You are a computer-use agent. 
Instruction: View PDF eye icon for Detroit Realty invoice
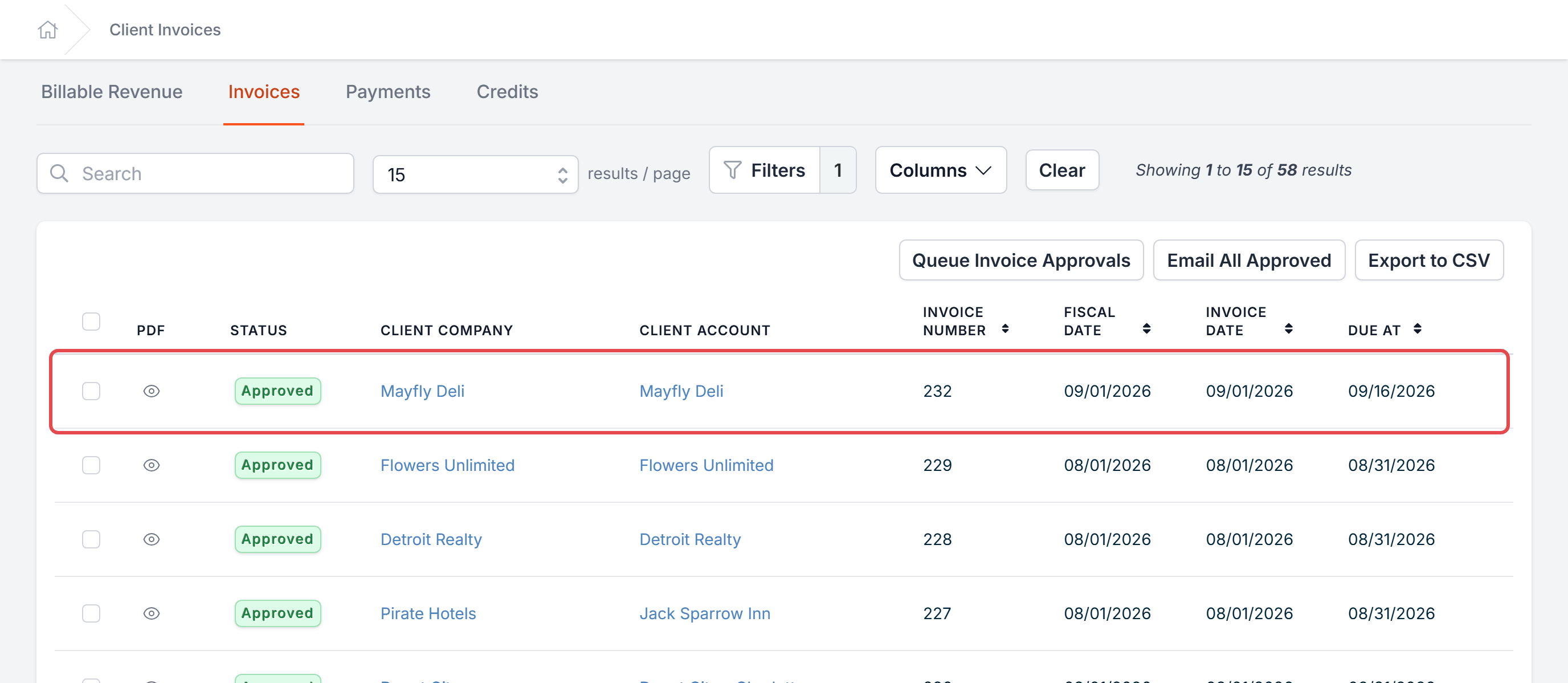pyautogui.click(x=152, y=540)
